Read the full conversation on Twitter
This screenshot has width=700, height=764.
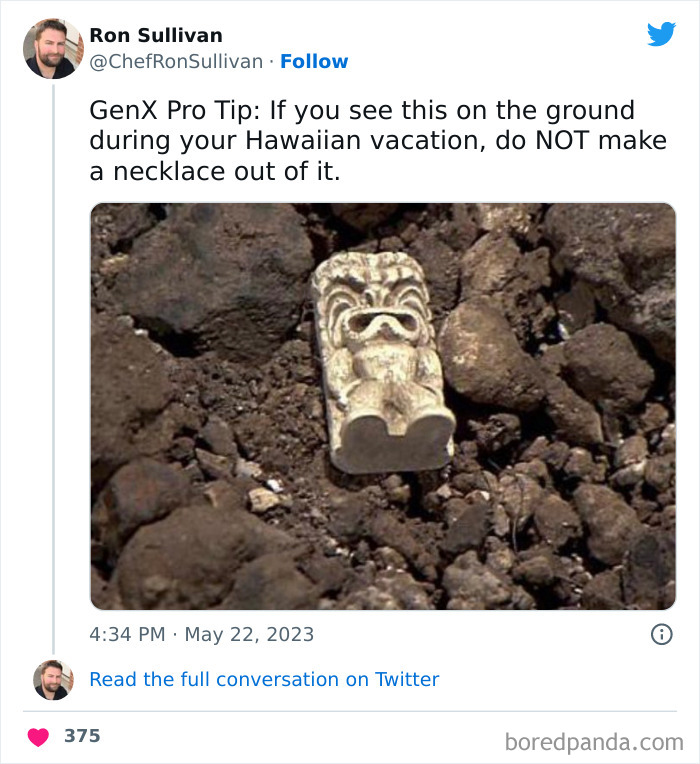click(264, 680)
